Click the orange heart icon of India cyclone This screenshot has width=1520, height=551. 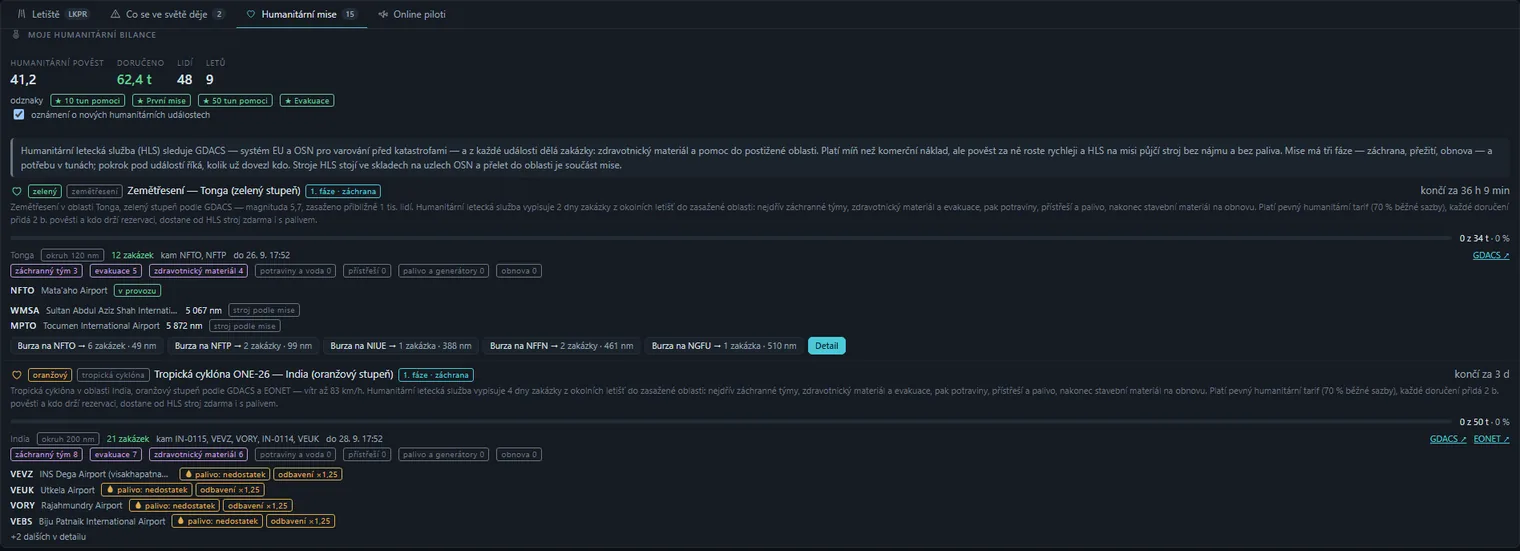pyautogui.click(x=17, y=375)
